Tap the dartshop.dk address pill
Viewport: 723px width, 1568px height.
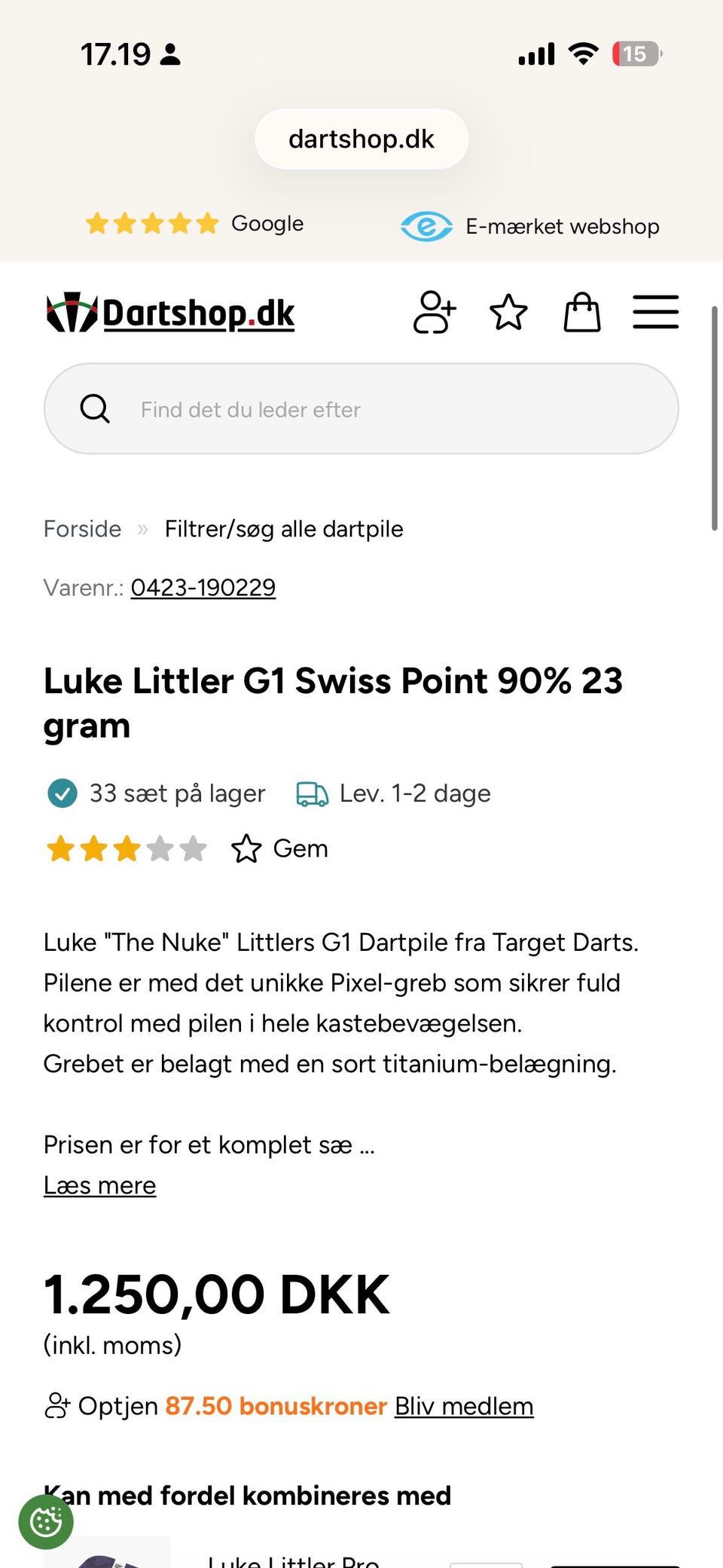tap(361, 139)
